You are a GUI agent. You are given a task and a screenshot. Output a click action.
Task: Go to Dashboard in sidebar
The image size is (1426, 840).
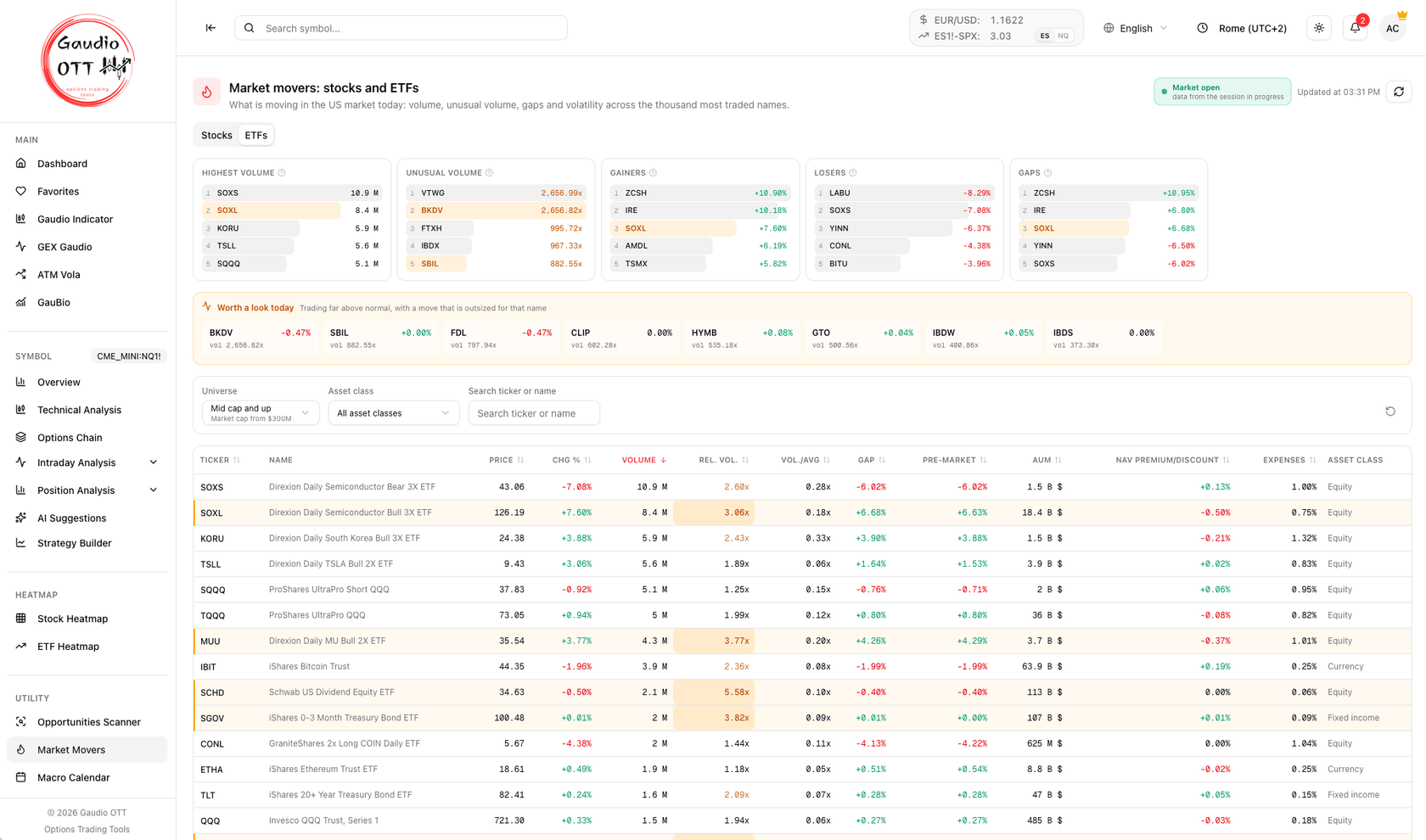pos(87,164)
